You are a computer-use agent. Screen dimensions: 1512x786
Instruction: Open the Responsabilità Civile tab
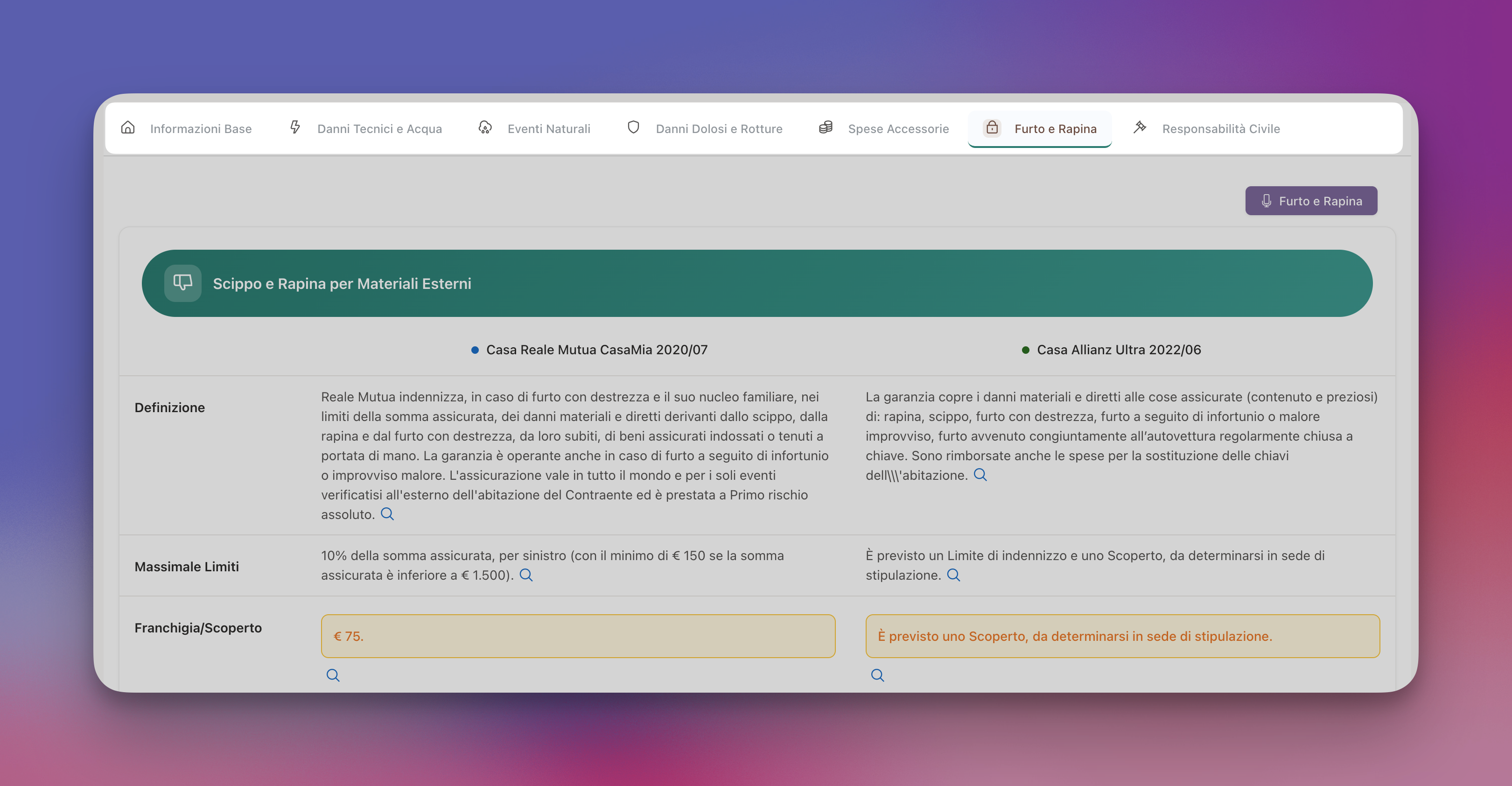point(1220,128)
